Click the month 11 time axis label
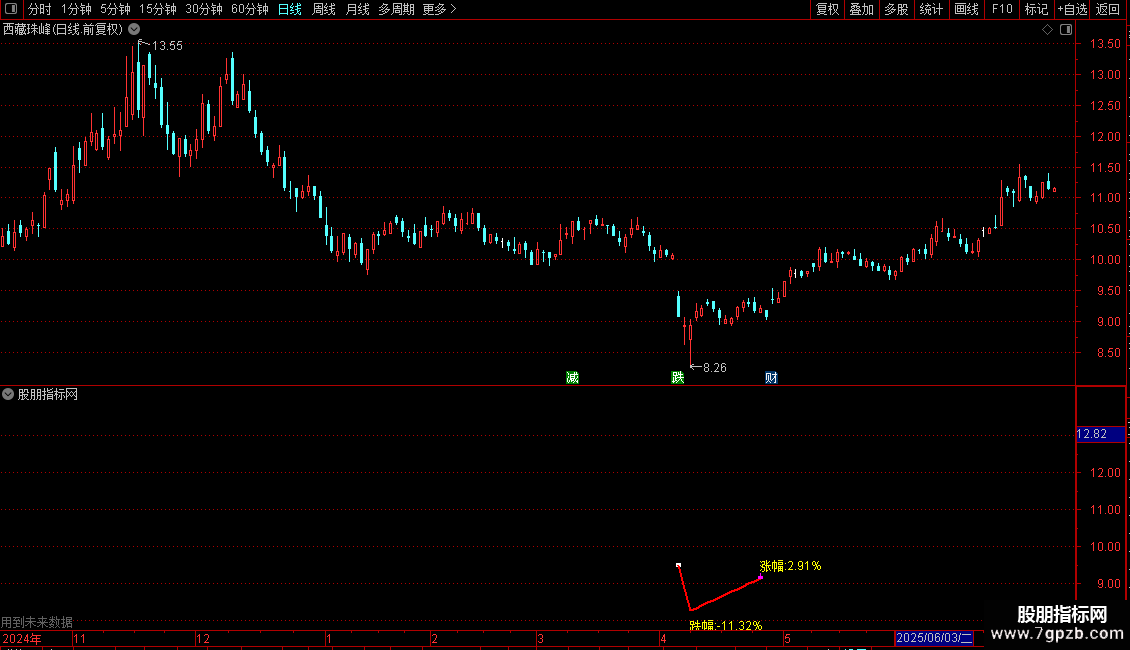This screenshot has width=1130, height=650. (x=79, y=639)
